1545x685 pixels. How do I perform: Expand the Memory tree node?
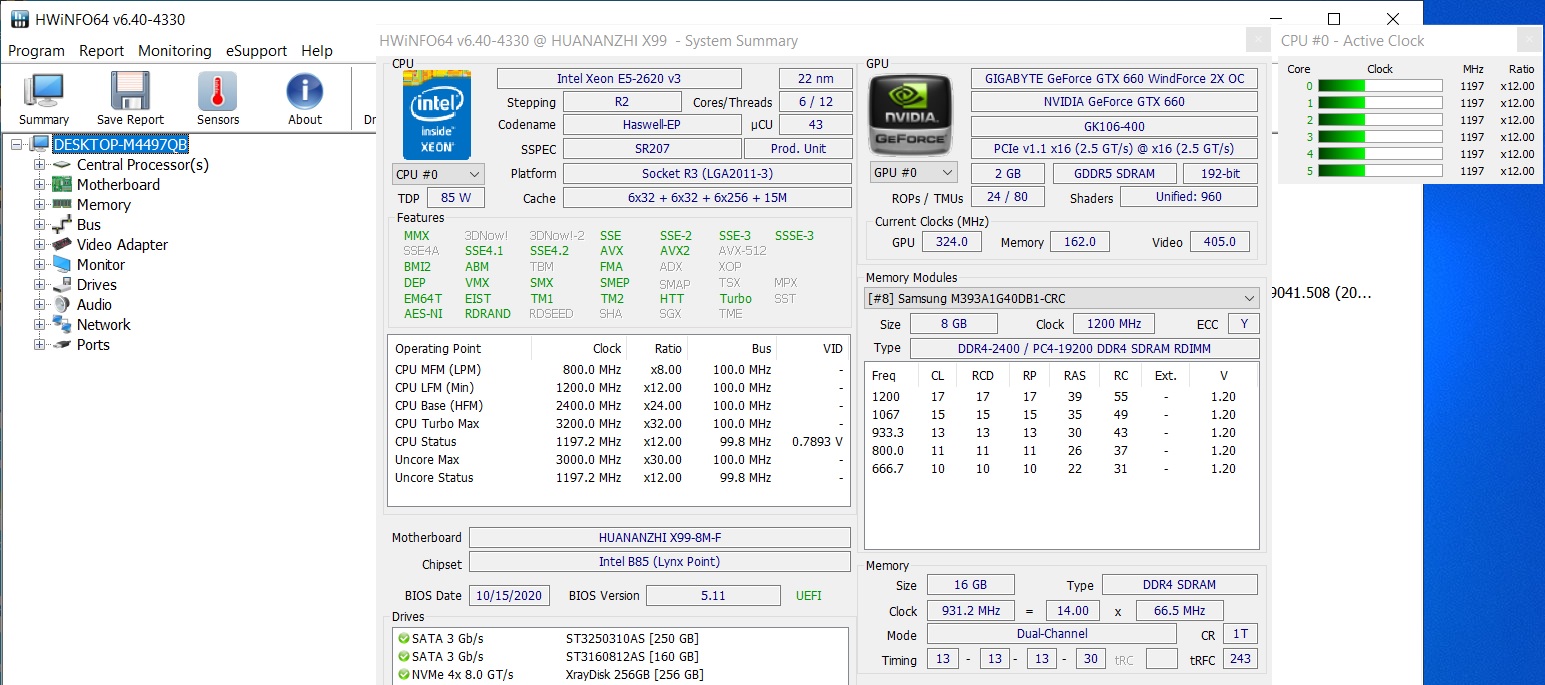coord(39,205)
